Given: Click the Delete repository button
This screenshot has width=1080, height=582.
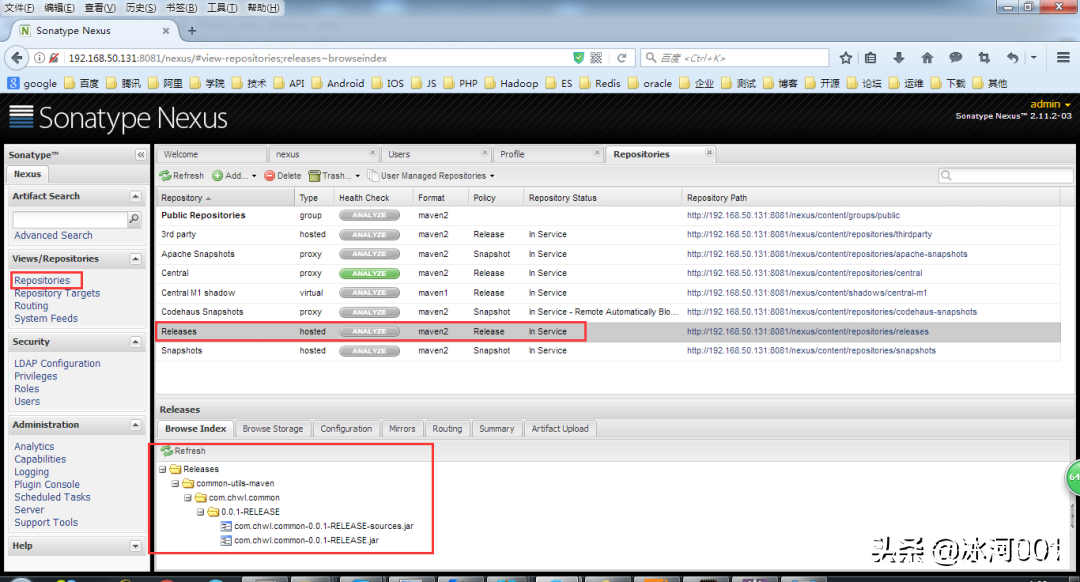Looking at the screenshot, I should coord(283,176).
